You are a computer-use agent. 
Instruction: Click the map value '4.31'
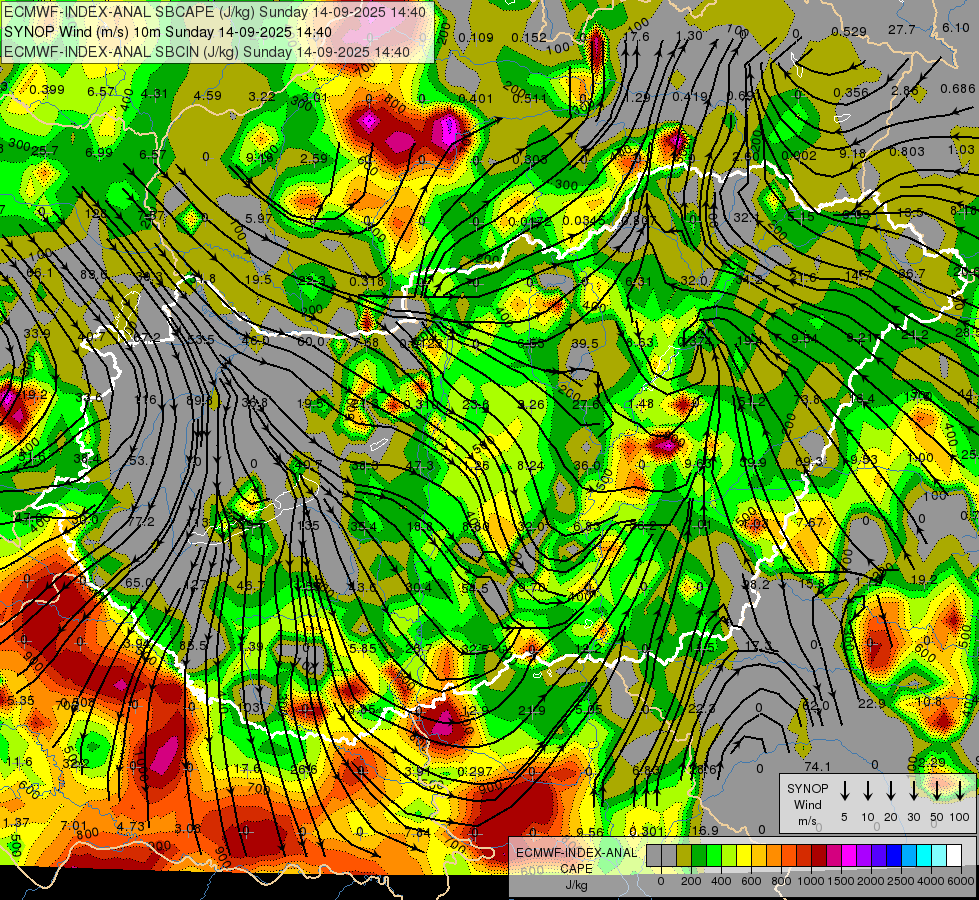click(154, 94)
